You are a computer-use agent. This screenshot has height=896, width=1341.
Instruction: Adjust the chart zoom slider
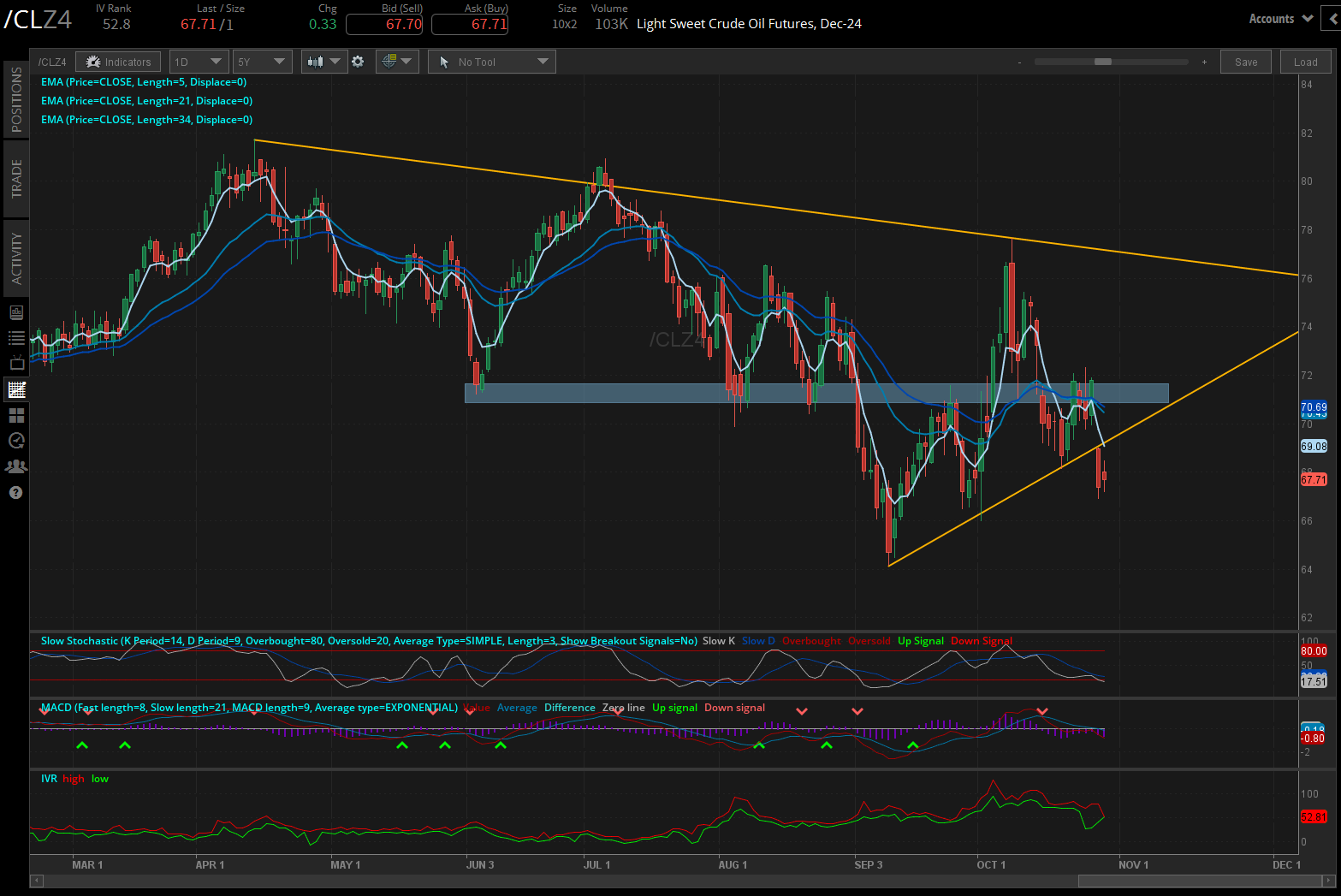click(x=1103, y=62)
